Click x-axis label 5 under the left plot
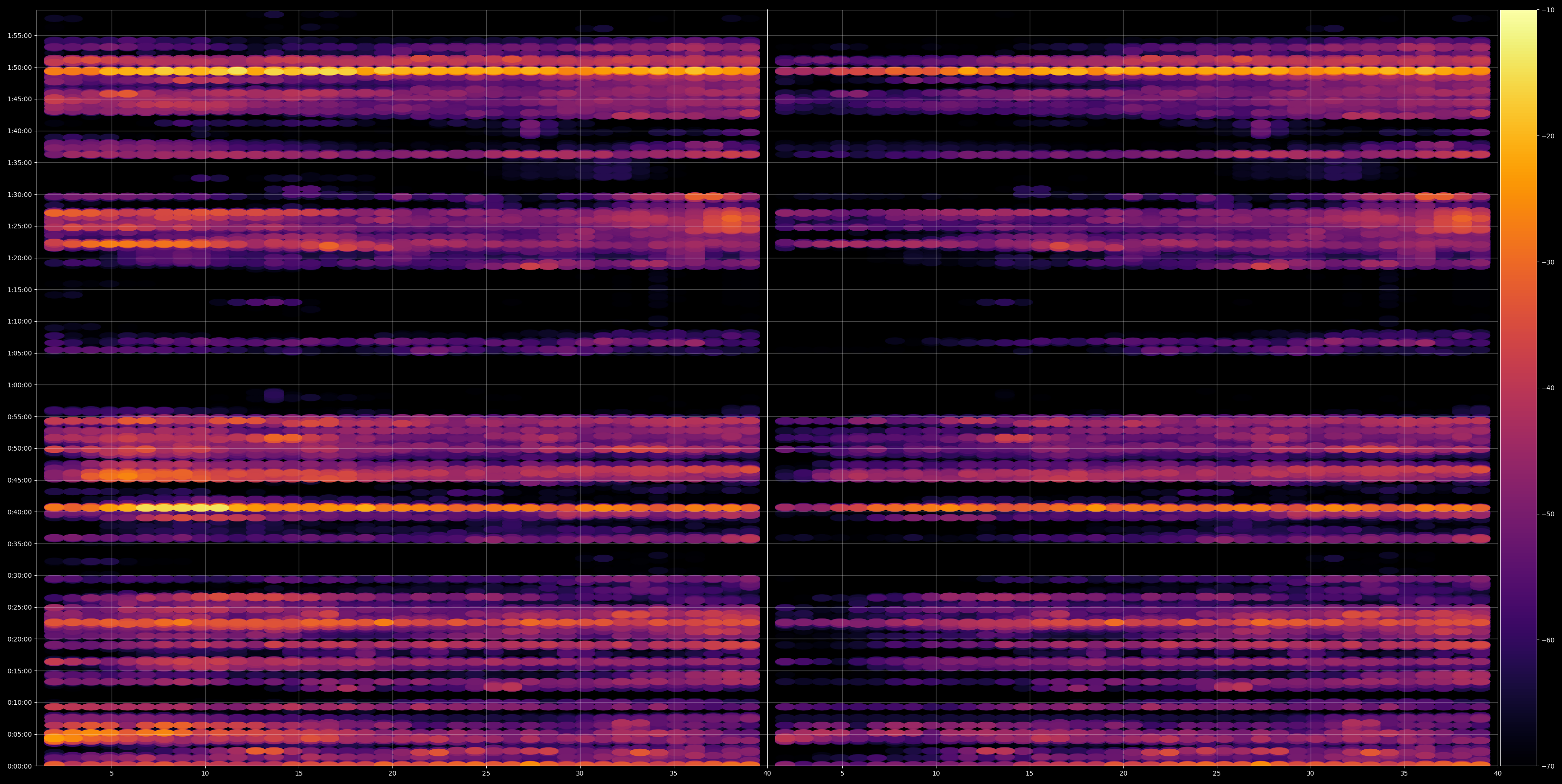The width and height of the screenshot is (1562, 784). (112, 774)
